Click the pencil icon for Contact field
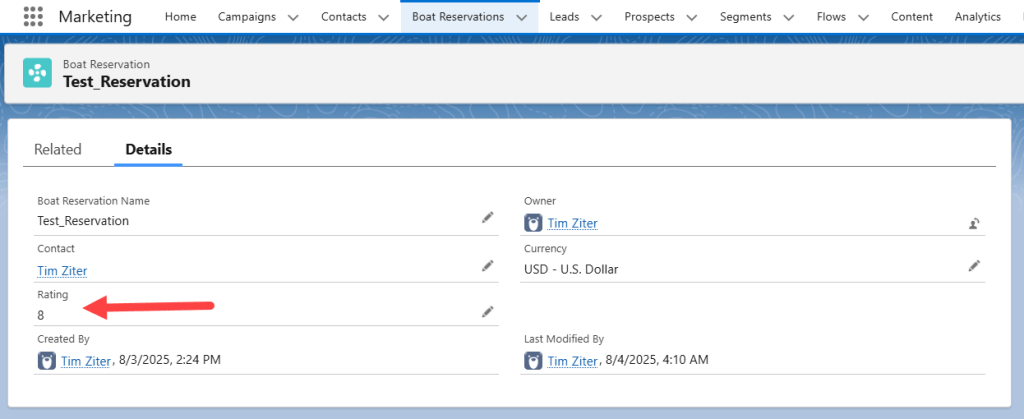 (x=487, y=266)
